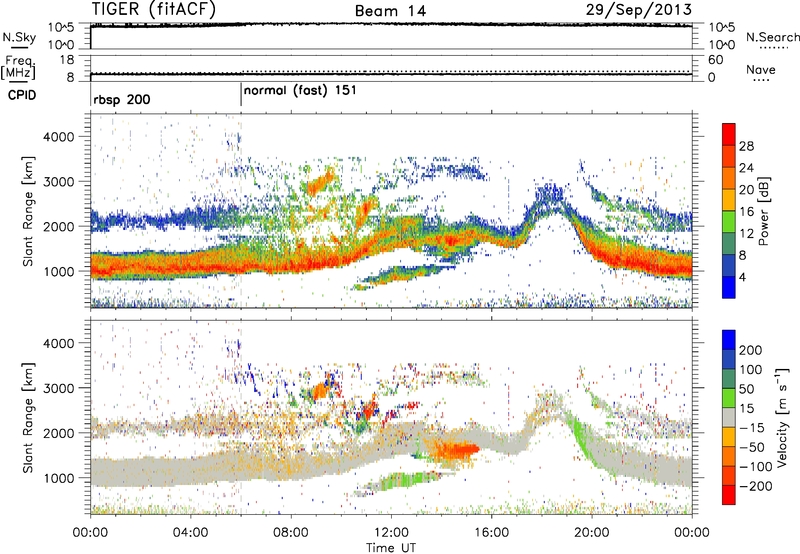The height and width of the screenshot is (554, 800).
Task: Click the "Beam 14" heading
Action: point(390,11)
